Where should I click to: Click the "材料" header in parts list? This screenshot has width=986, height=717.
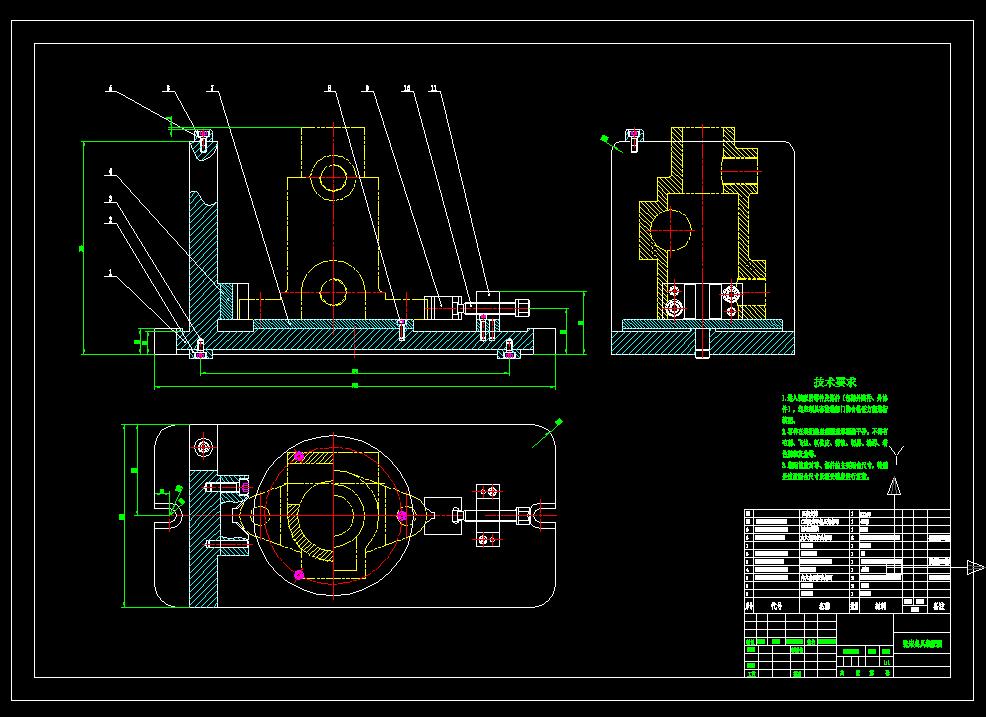point(880,606)
